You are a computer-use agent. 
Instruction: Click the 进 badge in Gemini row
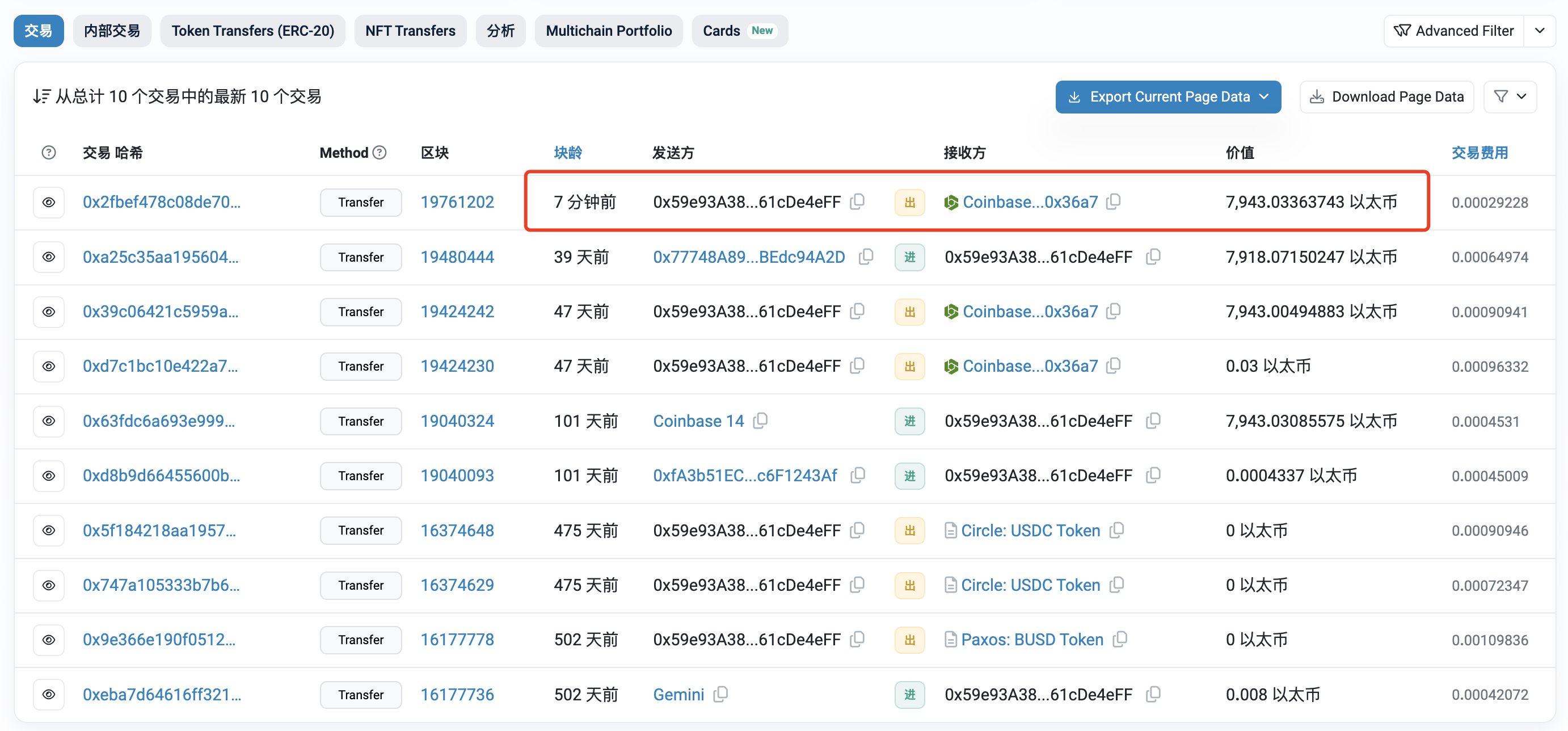tap(909, 695)
